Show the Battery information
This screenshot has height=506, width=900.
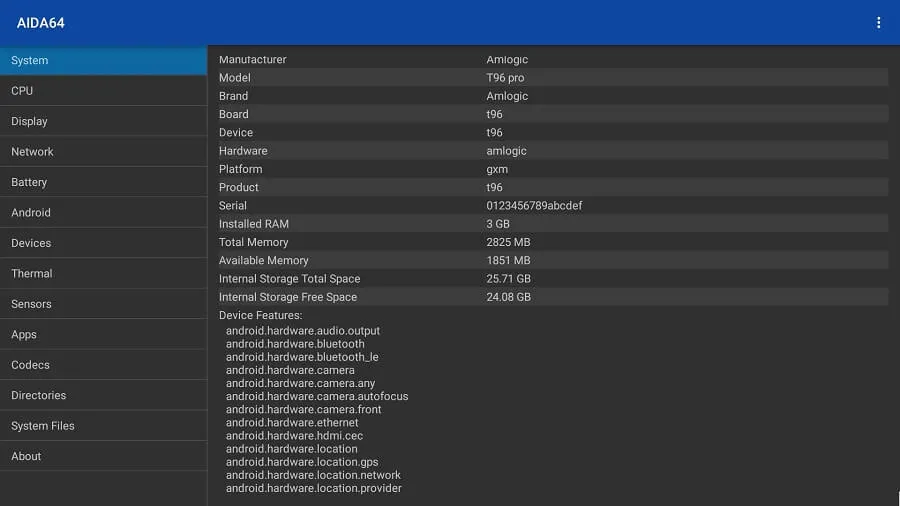click(103, 182)
